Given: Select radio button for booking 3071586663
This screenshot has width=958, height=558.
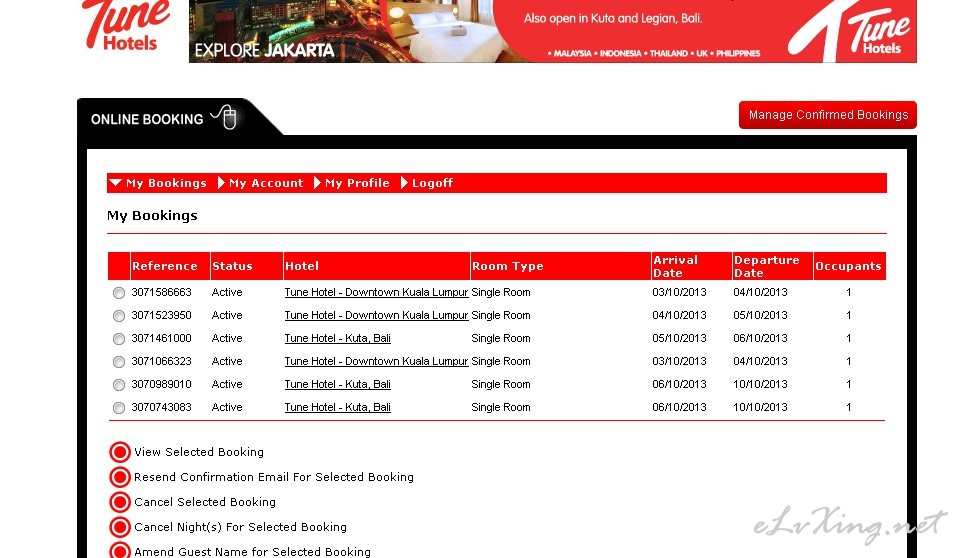Looking at the screenshot, I should point(119,293).
